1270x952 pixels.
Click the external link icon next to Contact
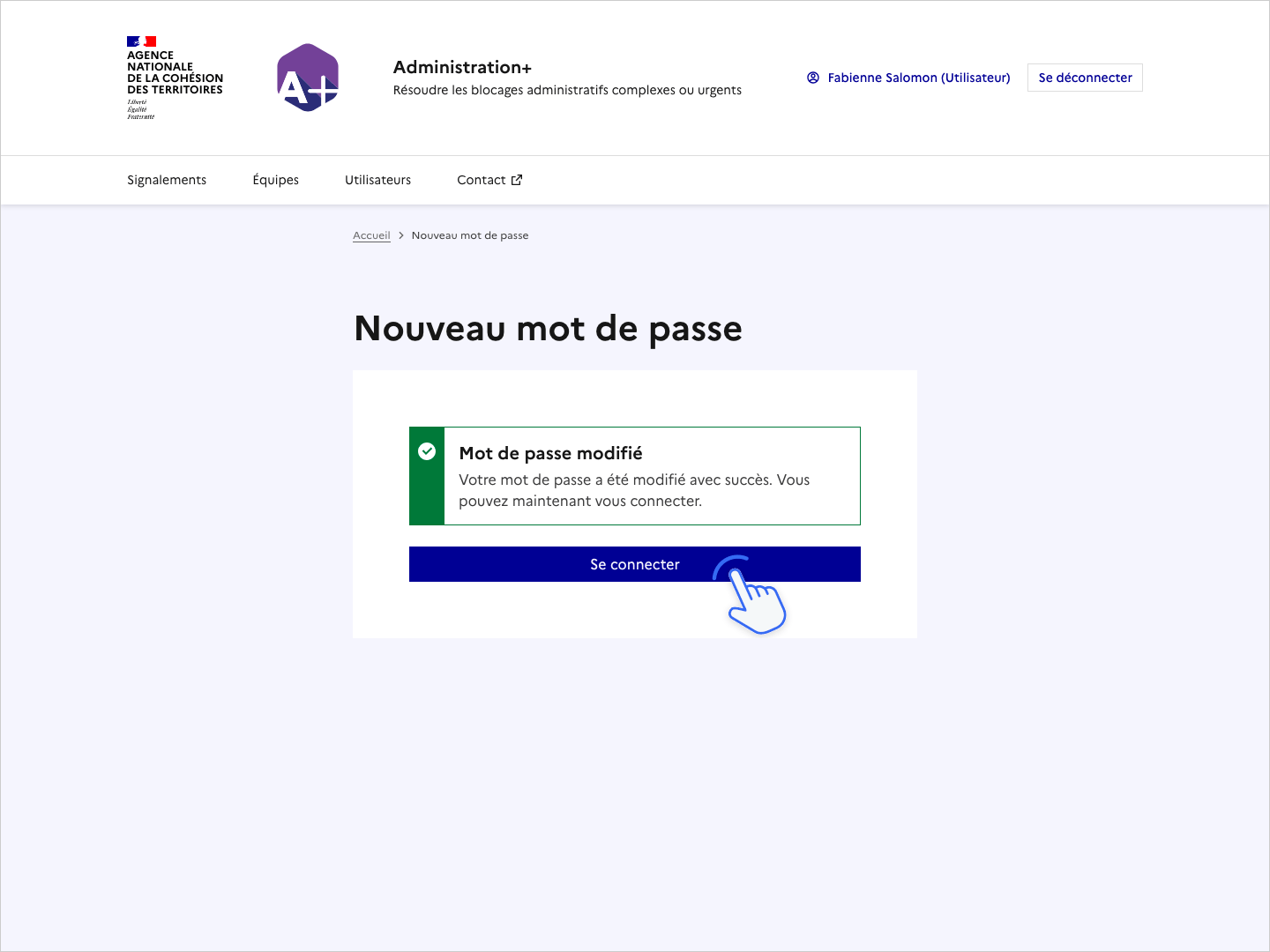pyautogui.click(x=516, y=180)
